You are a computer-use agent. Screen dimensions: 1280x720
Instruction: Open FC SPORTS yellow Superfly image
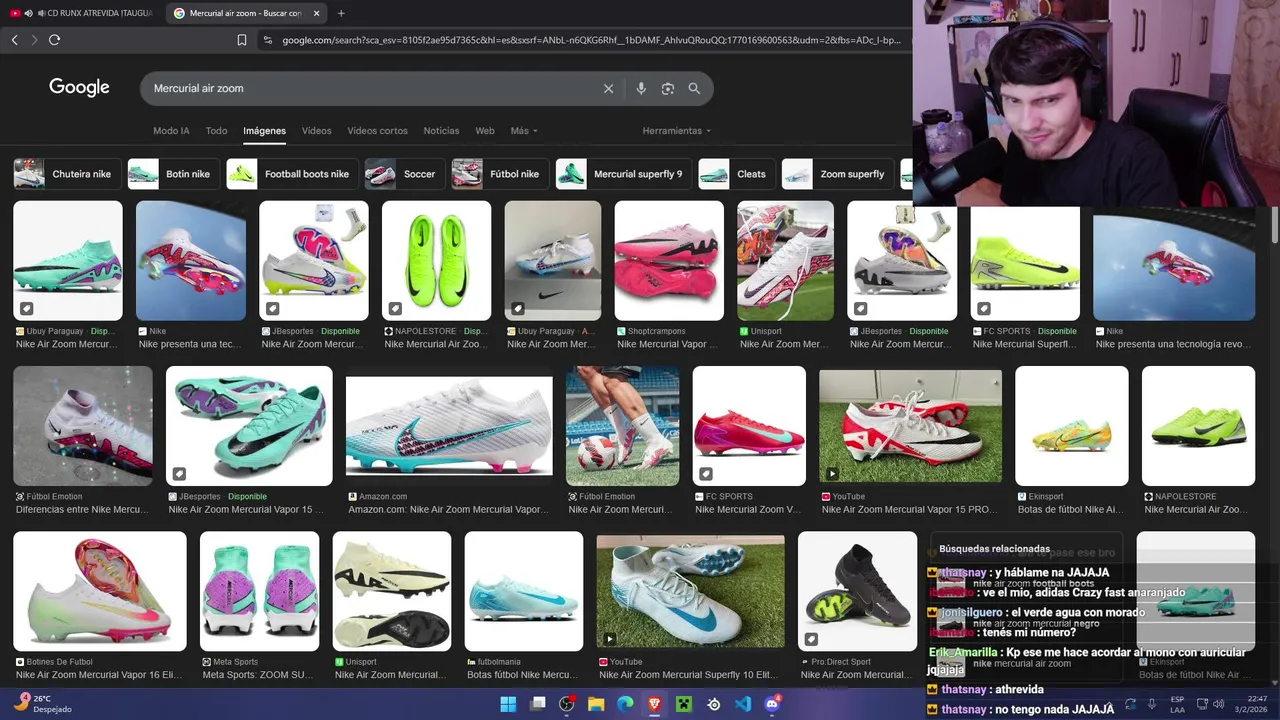point(1025,261)
